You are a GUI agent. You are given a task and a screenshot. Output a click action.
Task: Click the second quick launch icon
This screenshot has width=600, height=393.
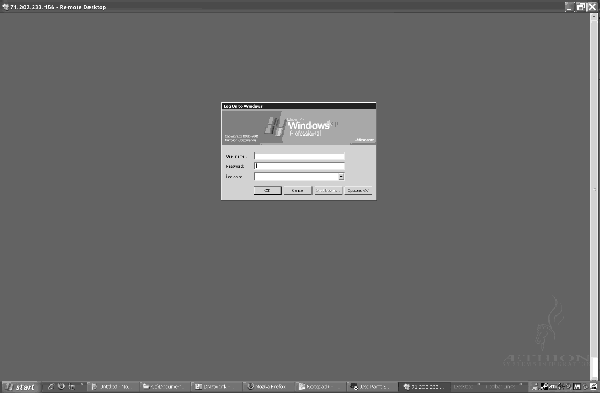(x=61, y=386)
